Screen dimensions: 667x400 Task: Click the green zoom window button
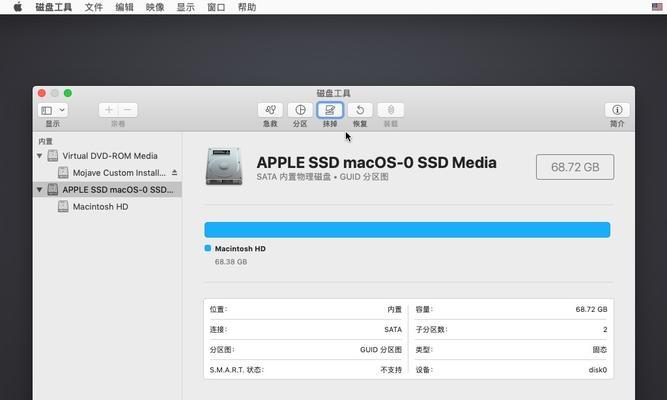[68, 93]
